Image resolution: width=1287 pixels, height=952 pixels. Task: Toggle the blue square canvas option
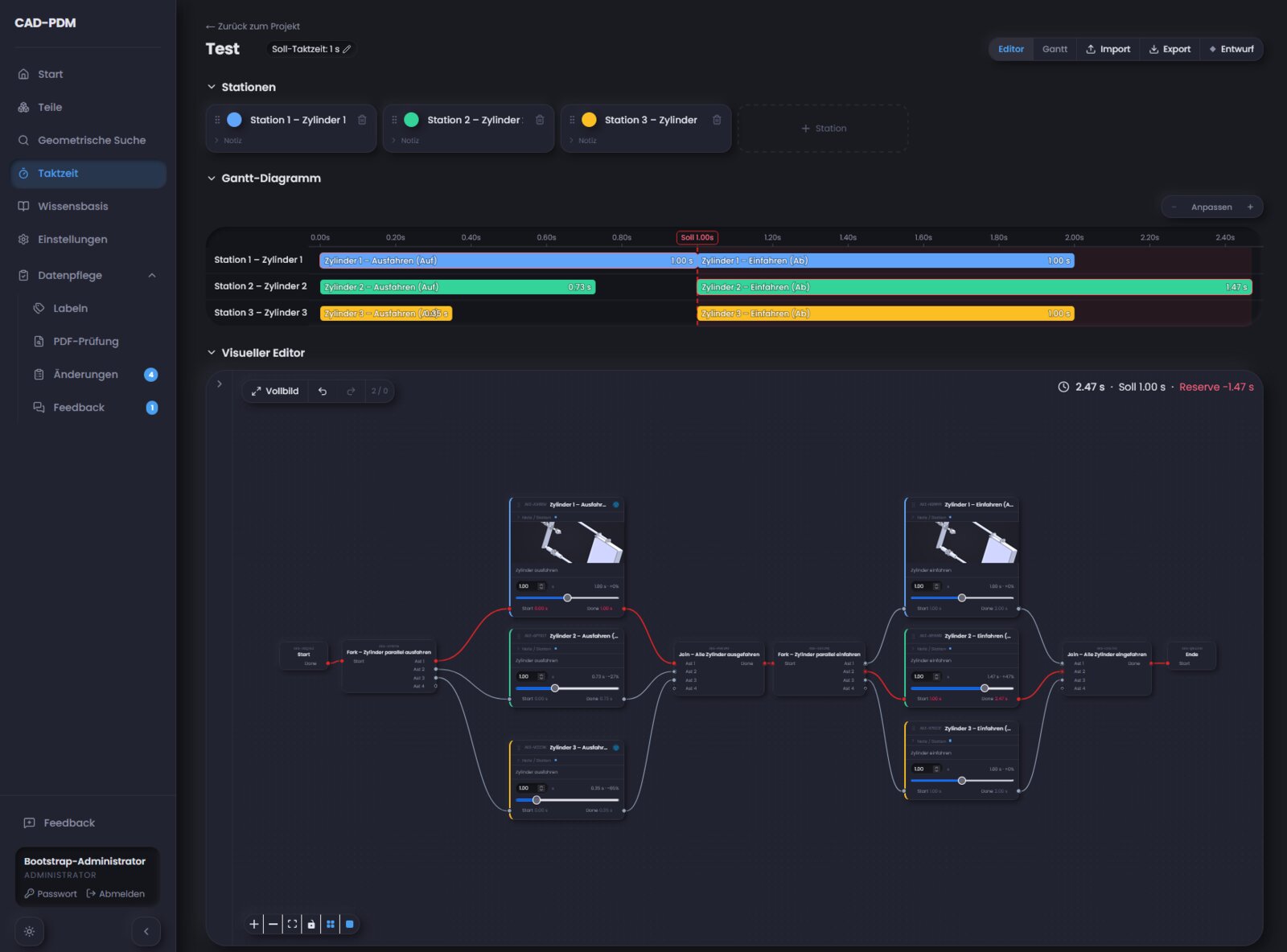350,924
